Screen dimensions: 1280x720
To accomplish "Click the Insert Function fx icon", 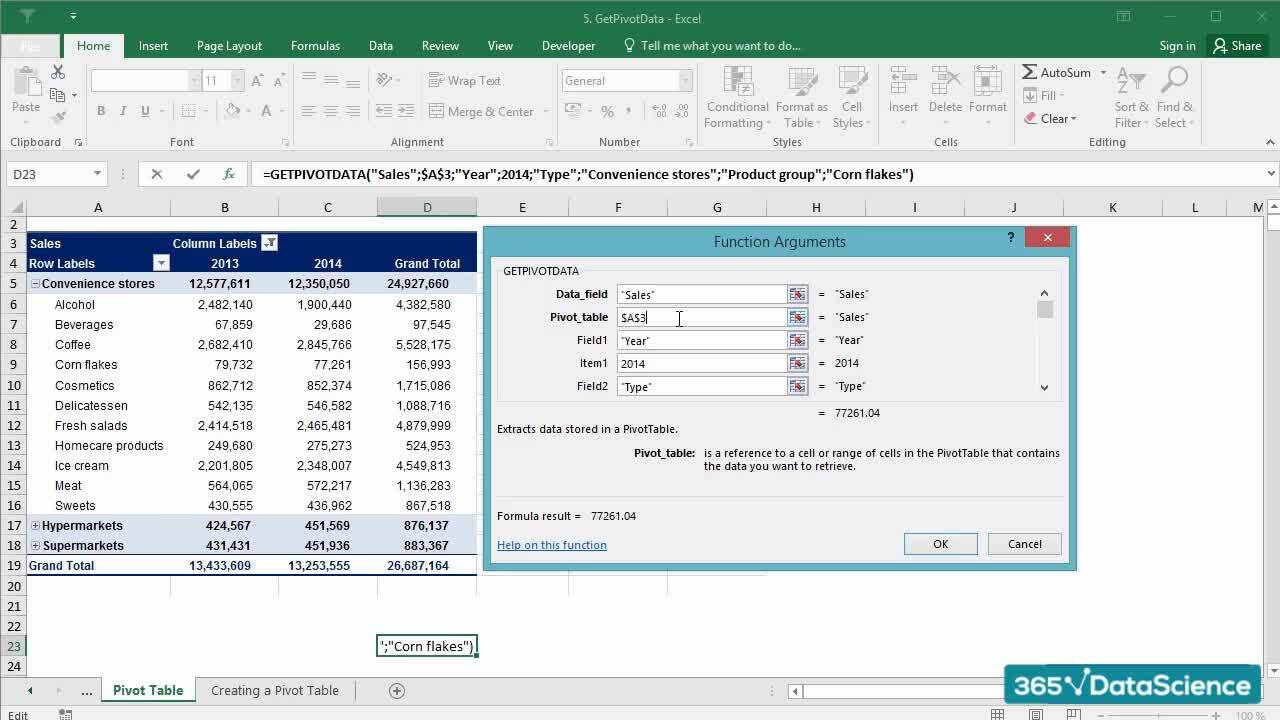I will click(229, 174).
